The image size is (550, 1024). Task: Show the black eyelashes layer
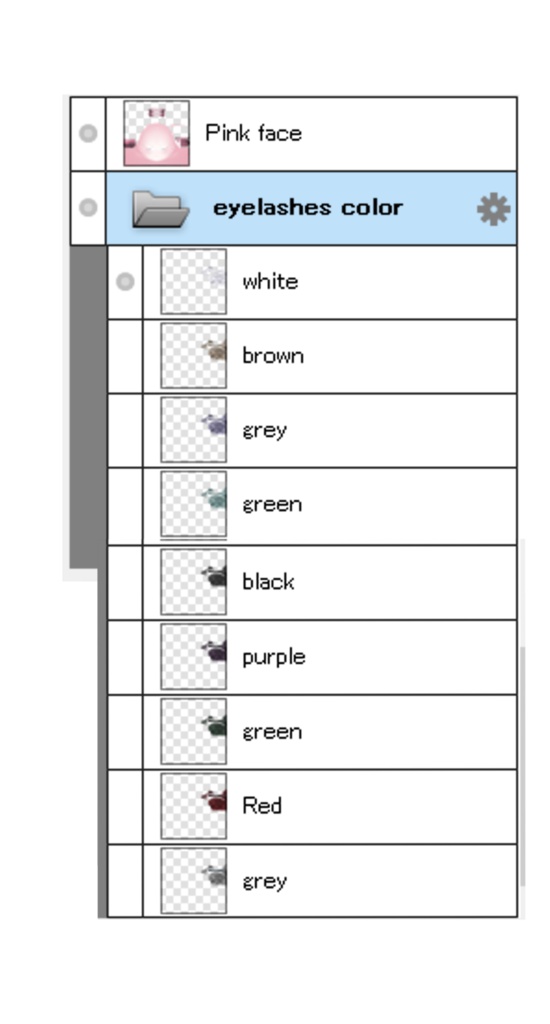[x=125, y=582]
